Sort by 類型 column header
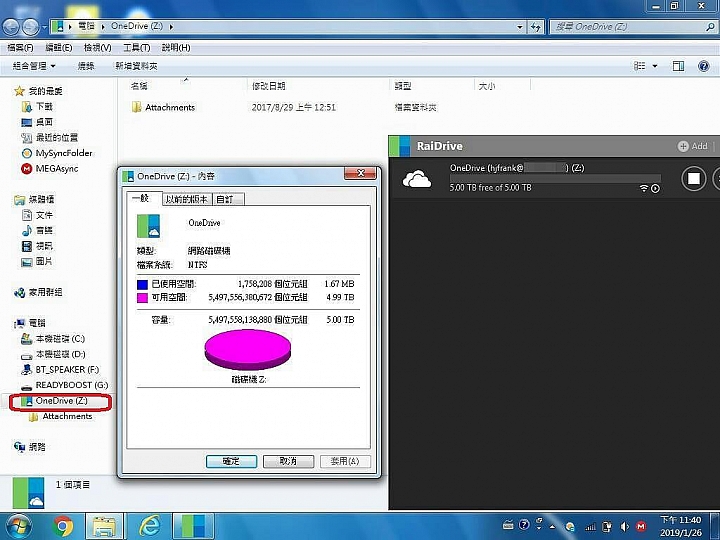The width and height of the screenshot is (720, 540). click(x=403, y=86)
